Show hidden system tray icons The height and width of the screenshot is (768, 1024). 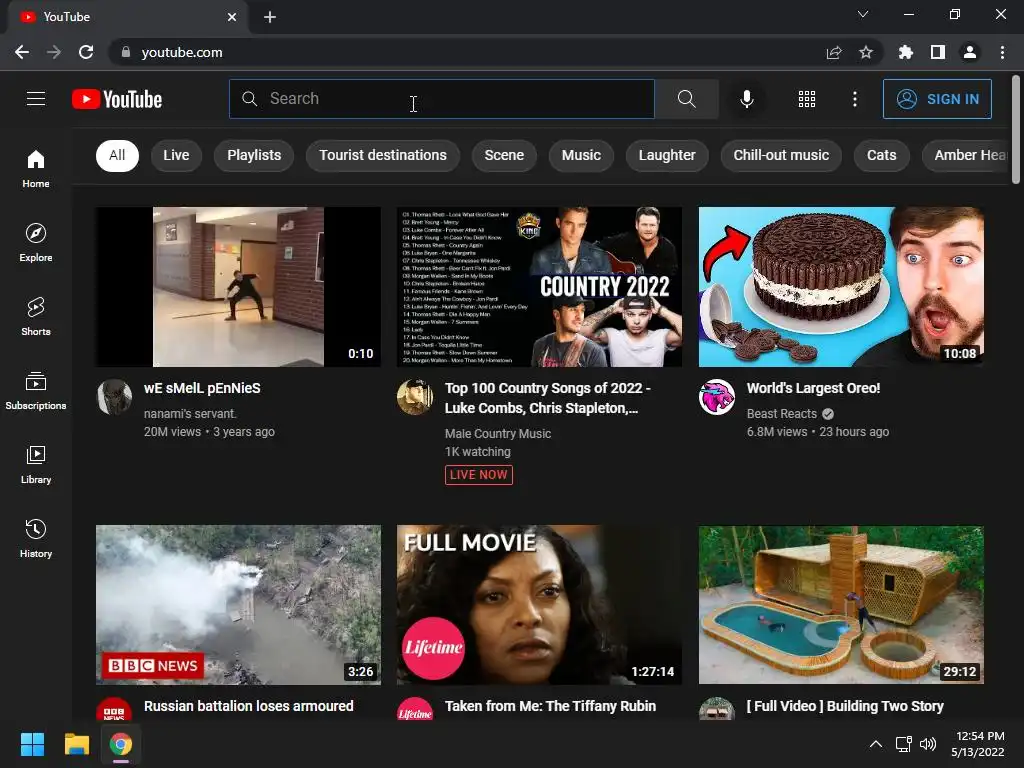pos(876,744)
